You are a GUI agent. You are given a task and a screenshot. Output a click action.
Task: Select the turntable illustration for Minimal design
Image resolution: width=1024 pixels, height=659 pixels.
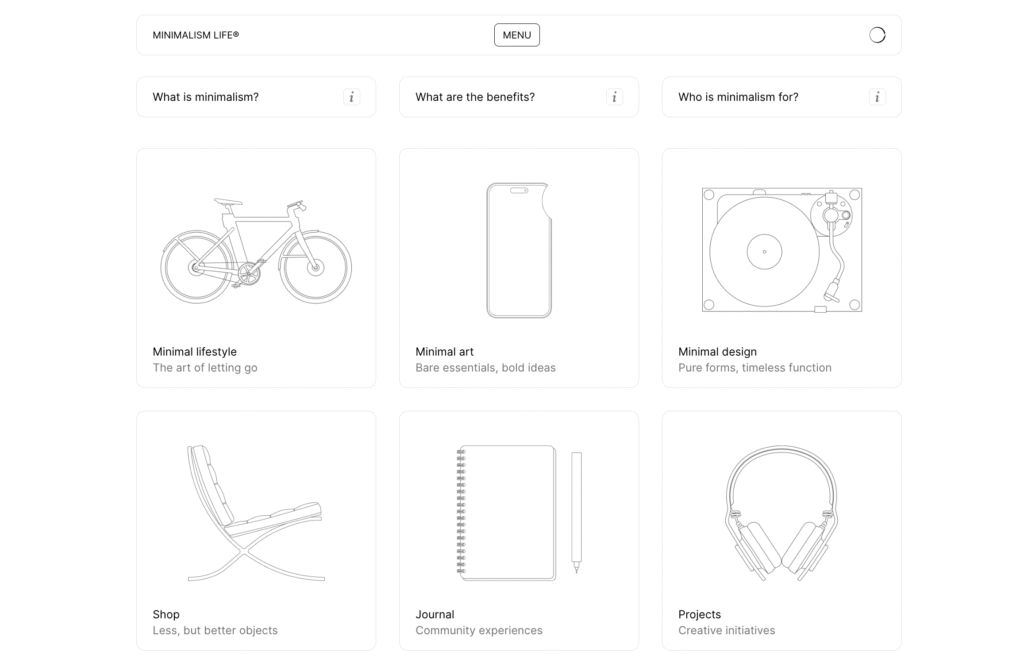click(780, 248)
